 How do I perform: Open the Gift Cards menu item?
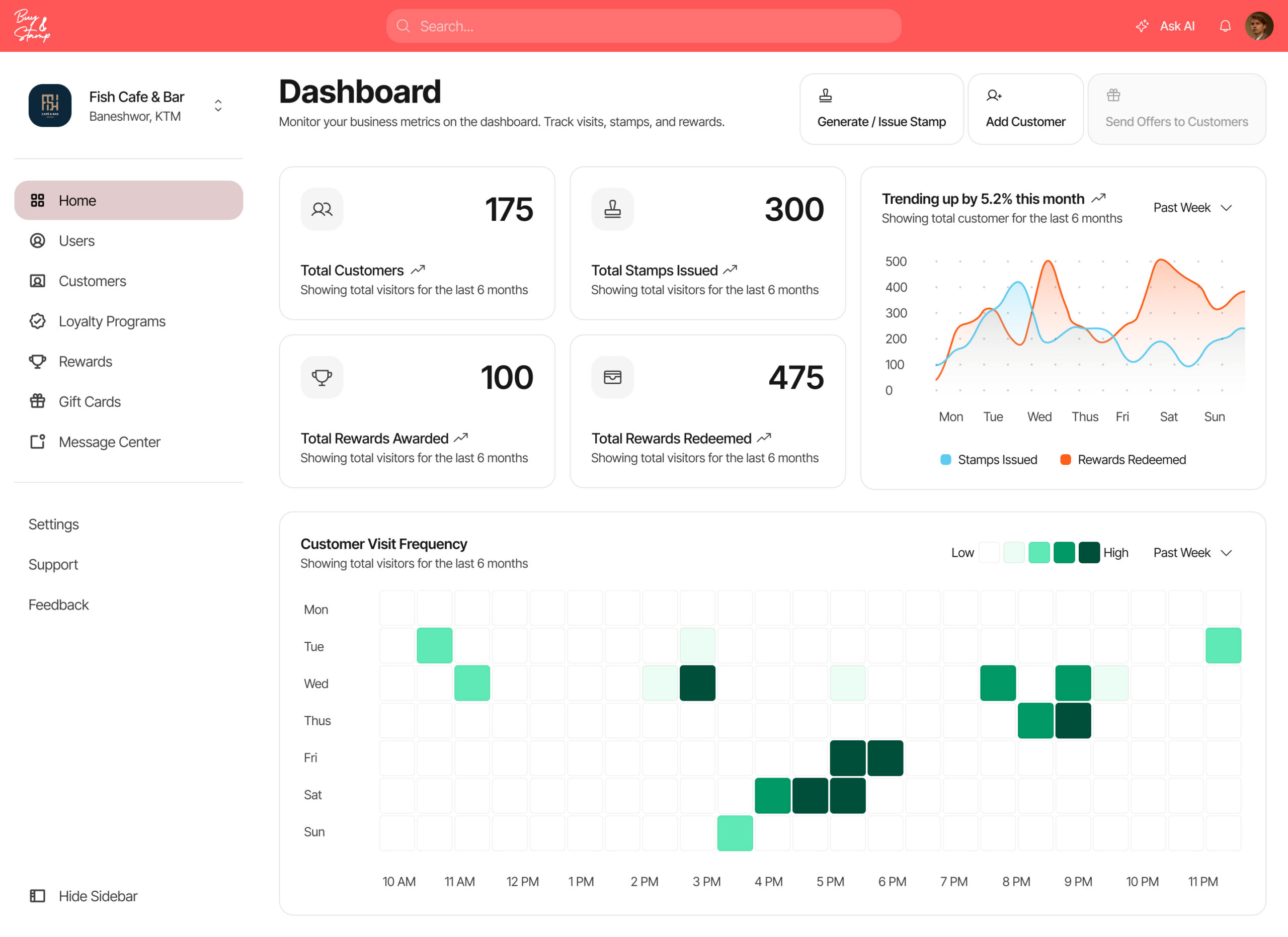coord(90,402)
